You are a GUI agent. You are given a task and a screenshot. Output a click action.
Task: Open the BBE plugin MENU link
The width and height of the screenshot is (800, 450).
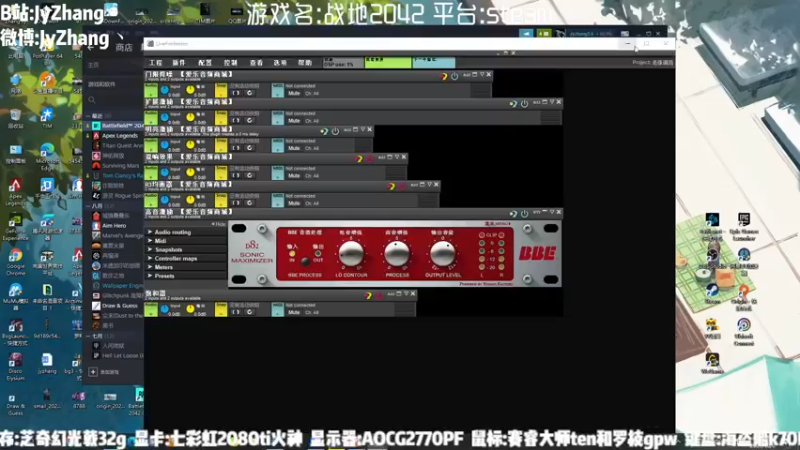(x=497, y=223)
